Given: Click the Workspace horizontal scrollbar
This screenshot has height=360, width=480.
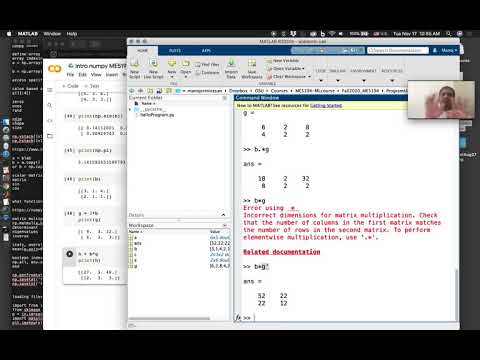Looking at the screenshot, I should click(x=169, y=318).
